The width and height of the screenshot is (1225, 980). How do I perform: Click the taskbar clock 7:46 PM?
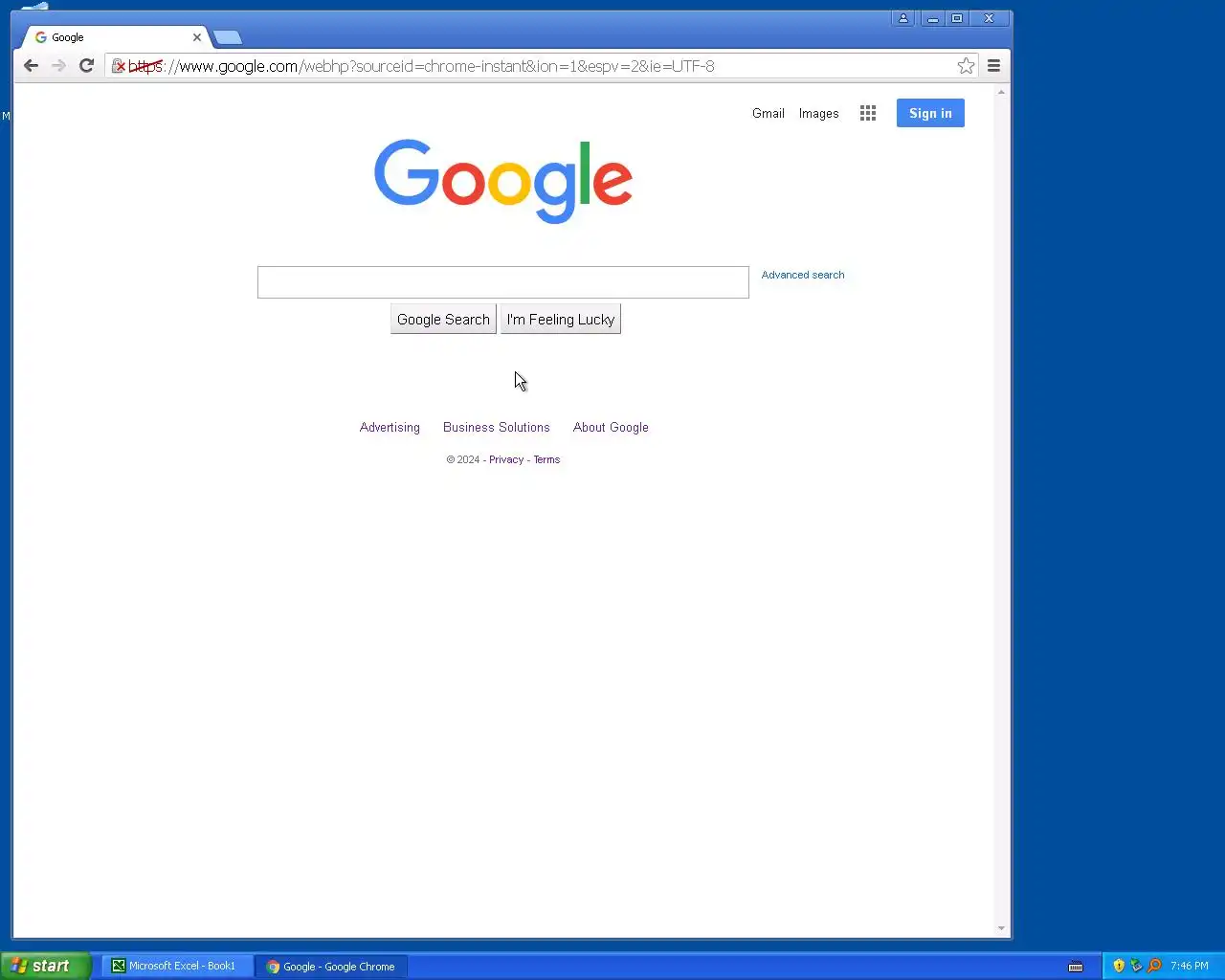click(x=1190, y=966)
